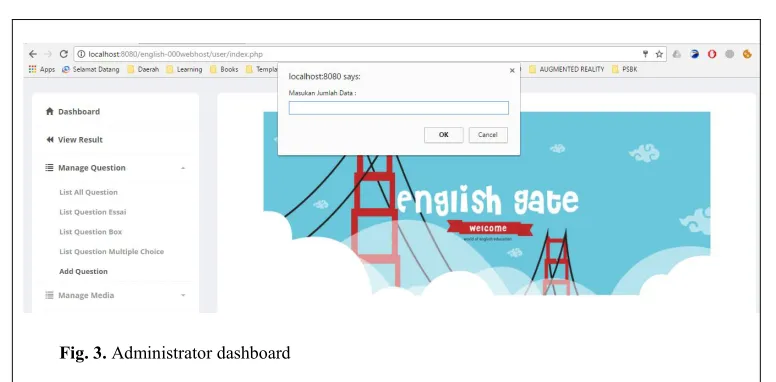Click the Masukan Jumlah Data input field

[398, 108]
